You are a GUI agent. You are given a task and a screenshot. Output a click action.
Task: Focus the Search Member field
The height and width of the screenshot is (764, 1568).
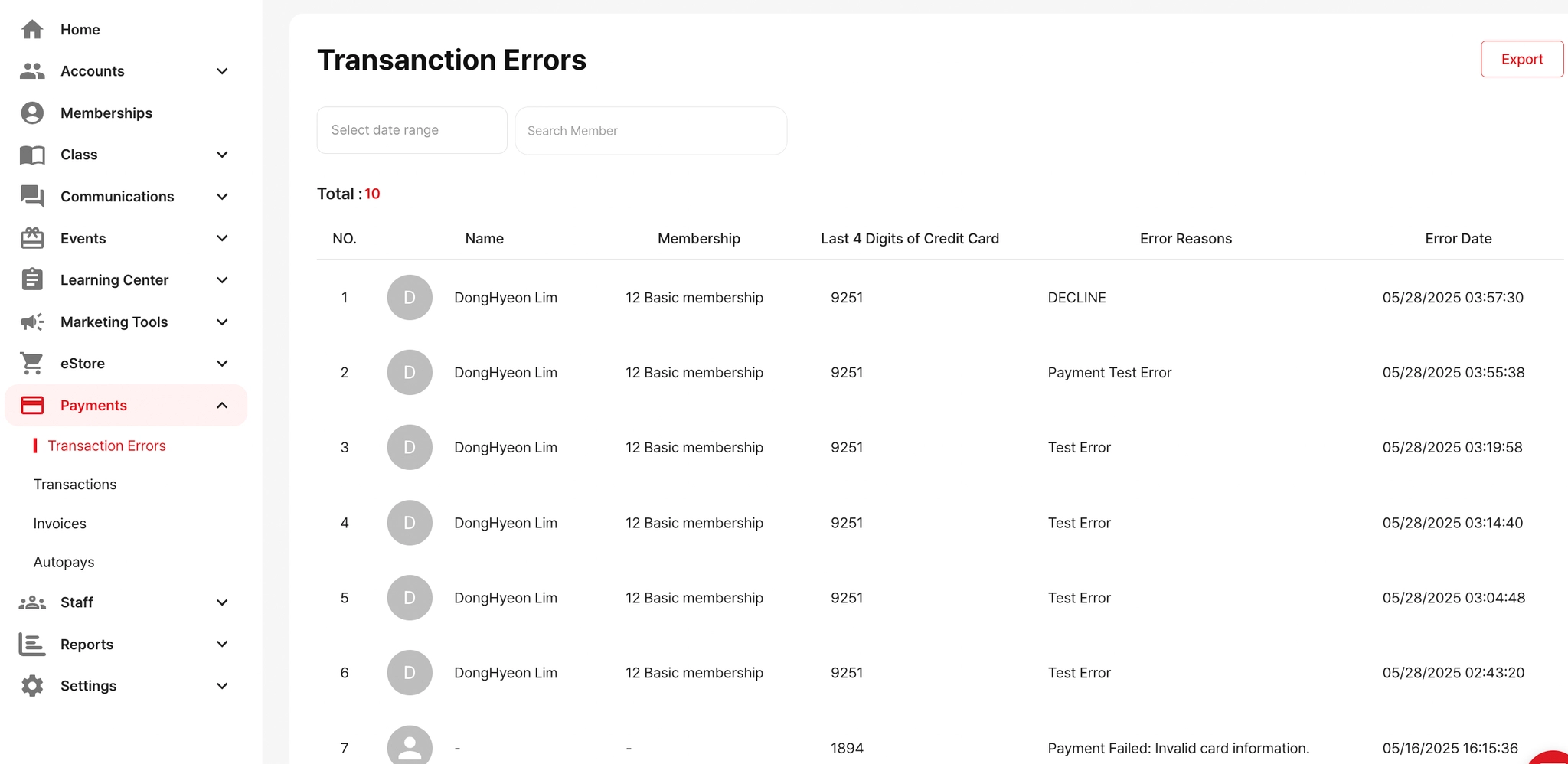pos(651,131)
